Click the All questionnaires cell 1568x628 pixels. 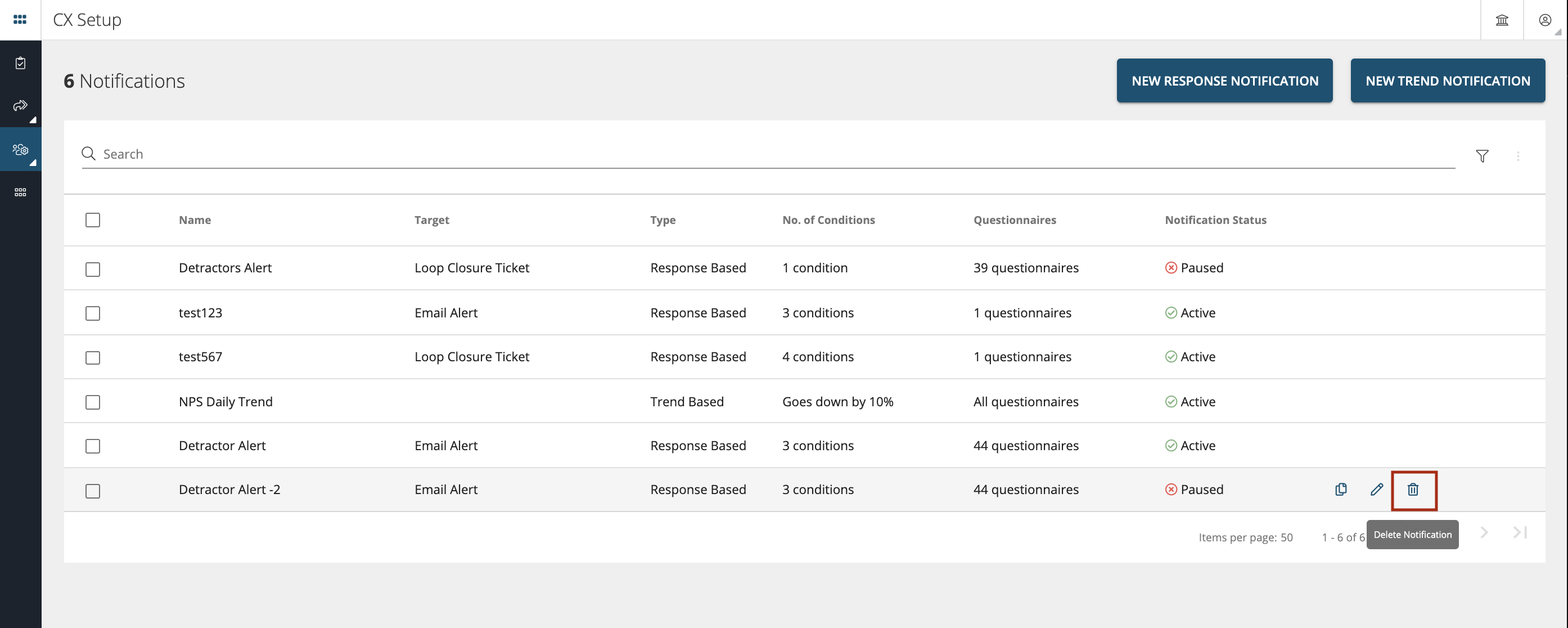tap(1026, 401)
